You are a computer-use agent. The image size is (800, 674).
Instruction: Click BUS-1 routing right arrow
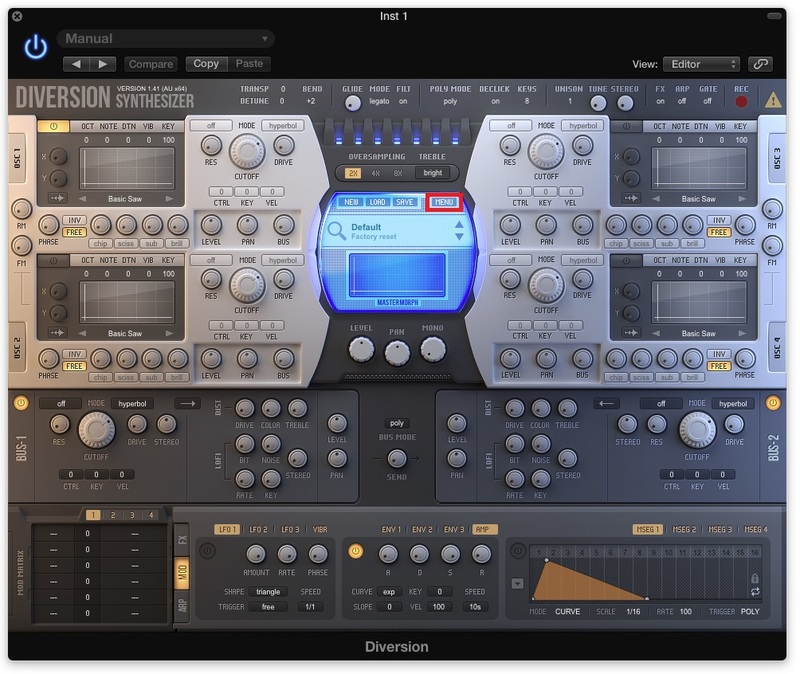point(187,404)
